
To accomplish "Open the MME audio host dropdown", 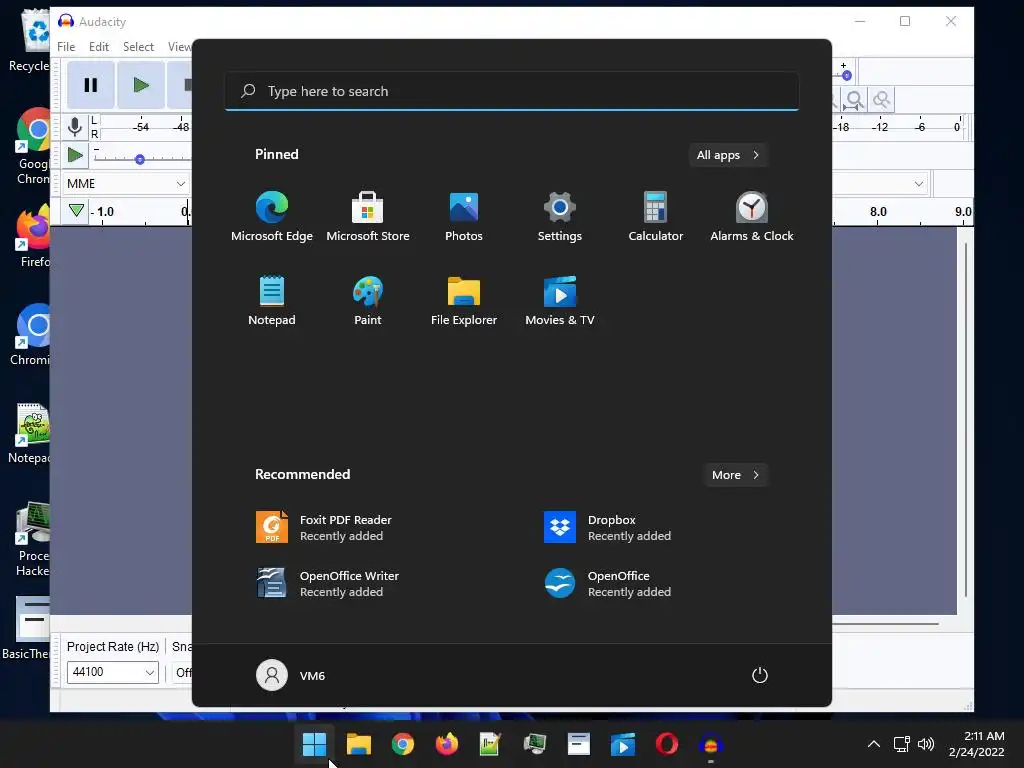I will click(125, 184).
